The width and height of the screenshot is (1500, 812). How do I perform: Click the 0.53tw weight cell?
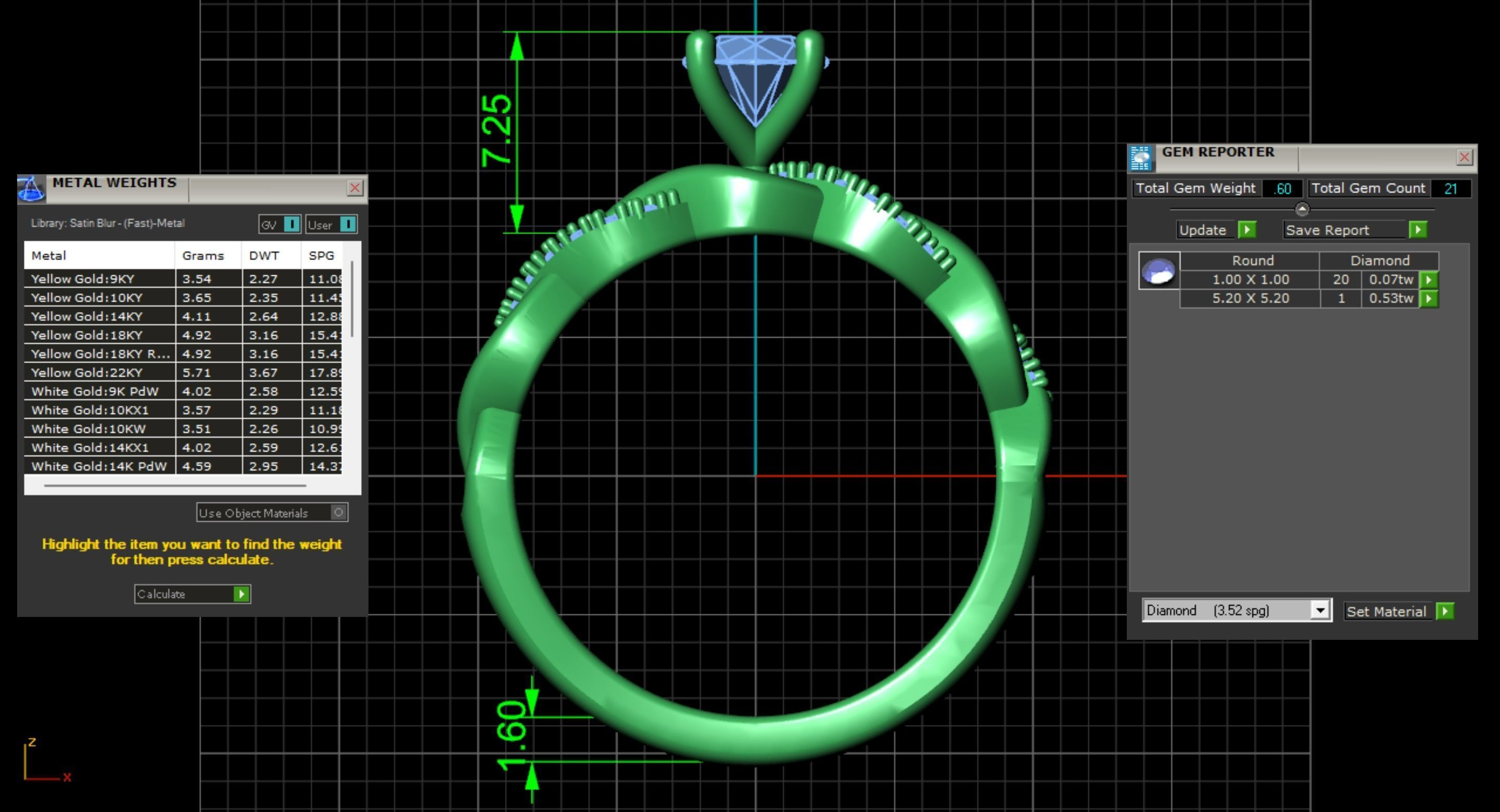(1391, 299)
